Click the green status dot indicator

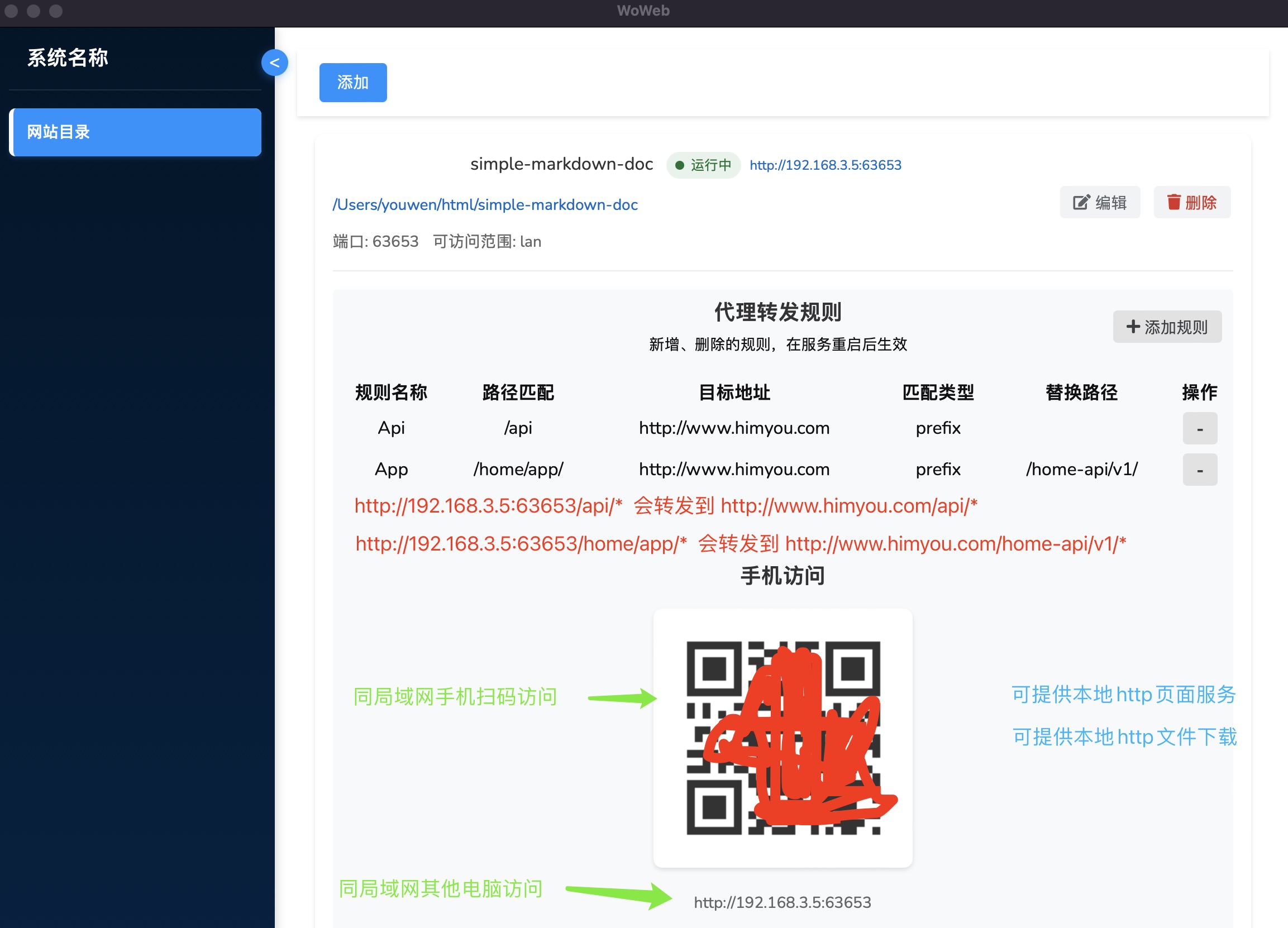pos(679,165)
